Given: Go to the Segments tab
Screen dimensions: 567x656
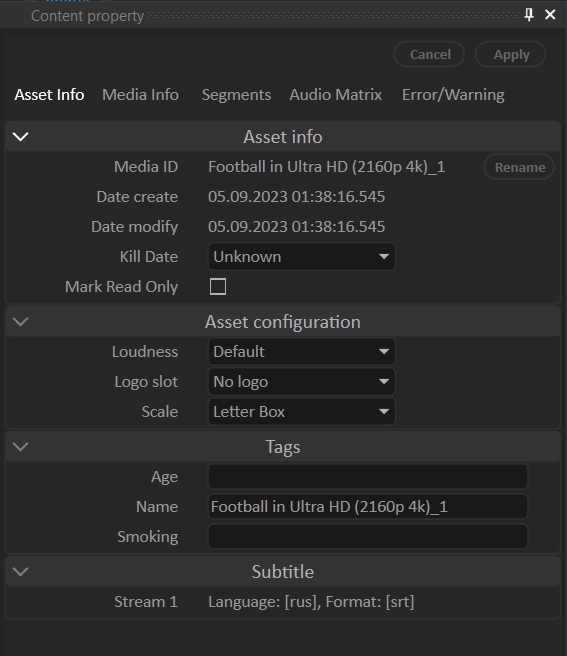Looking at the screenshot, I should click(x=236, y=95).
